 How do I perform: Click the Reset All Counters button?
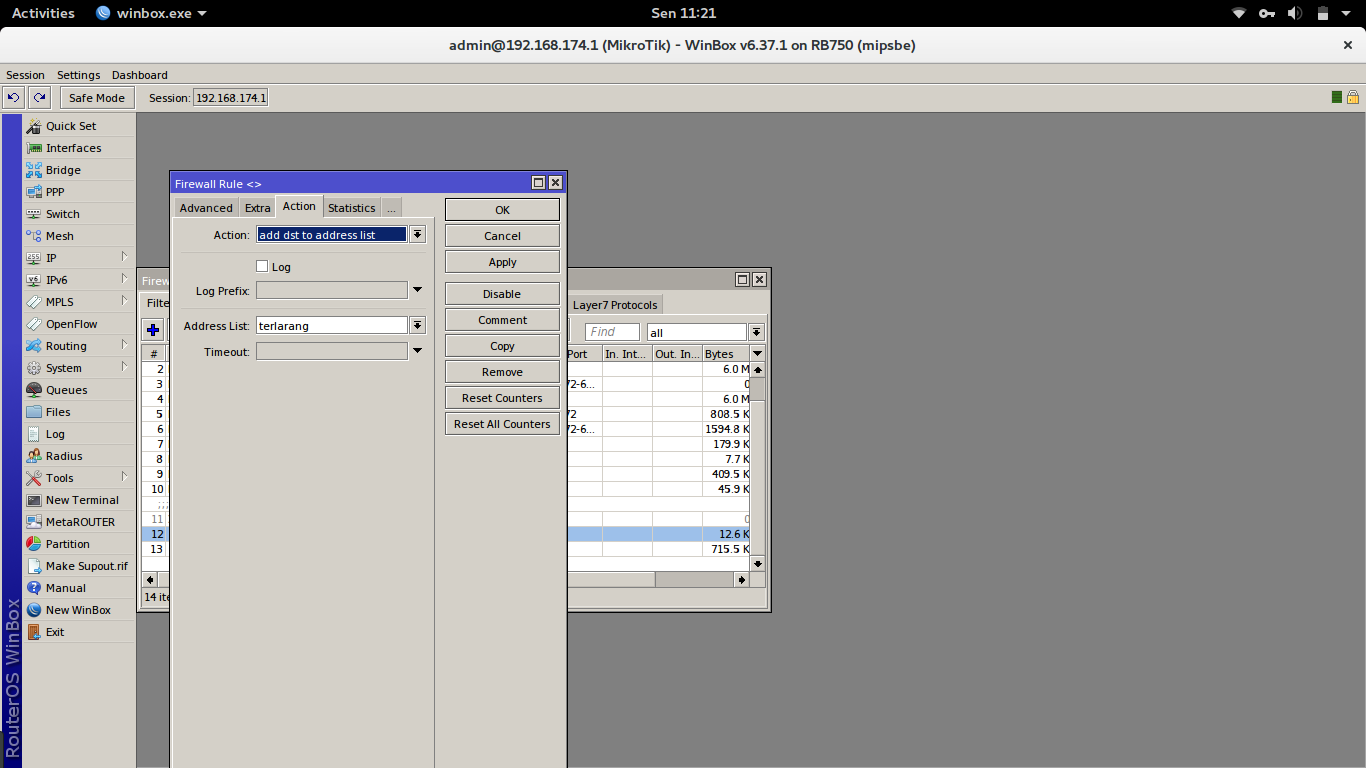pyautogui.click(x=502, y=424)
